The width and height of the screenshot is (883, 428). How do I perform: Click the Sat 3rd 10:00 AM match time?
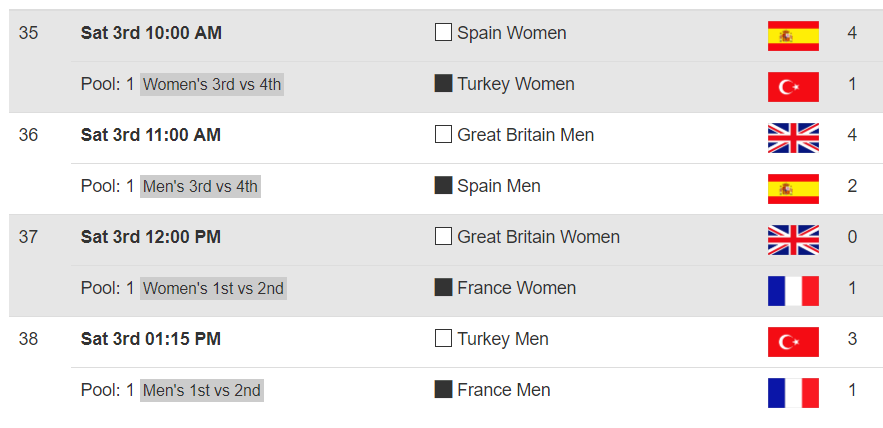pos(151,33)
